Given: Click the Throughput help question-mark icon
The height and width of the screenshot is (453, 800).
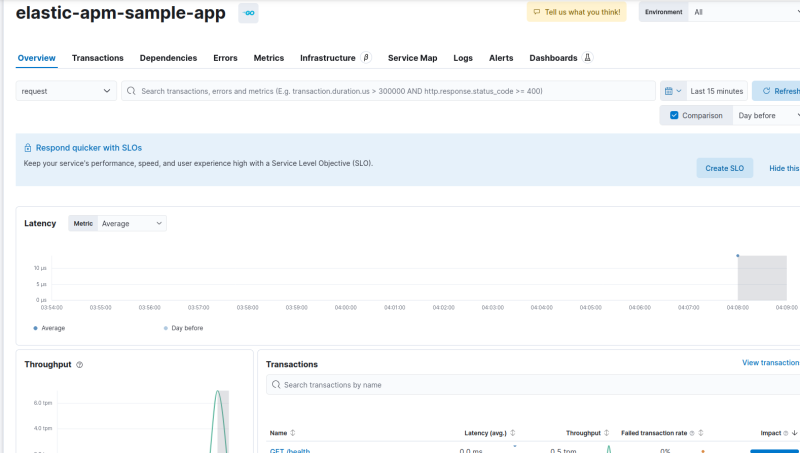Looking at the screenshot, I should [80, 365].
